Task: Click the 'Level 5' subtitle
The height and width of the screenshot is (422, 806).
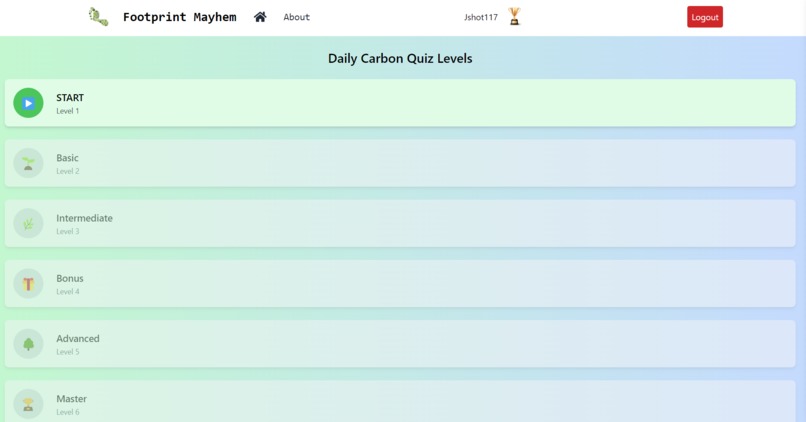Action: pos(68,352)
